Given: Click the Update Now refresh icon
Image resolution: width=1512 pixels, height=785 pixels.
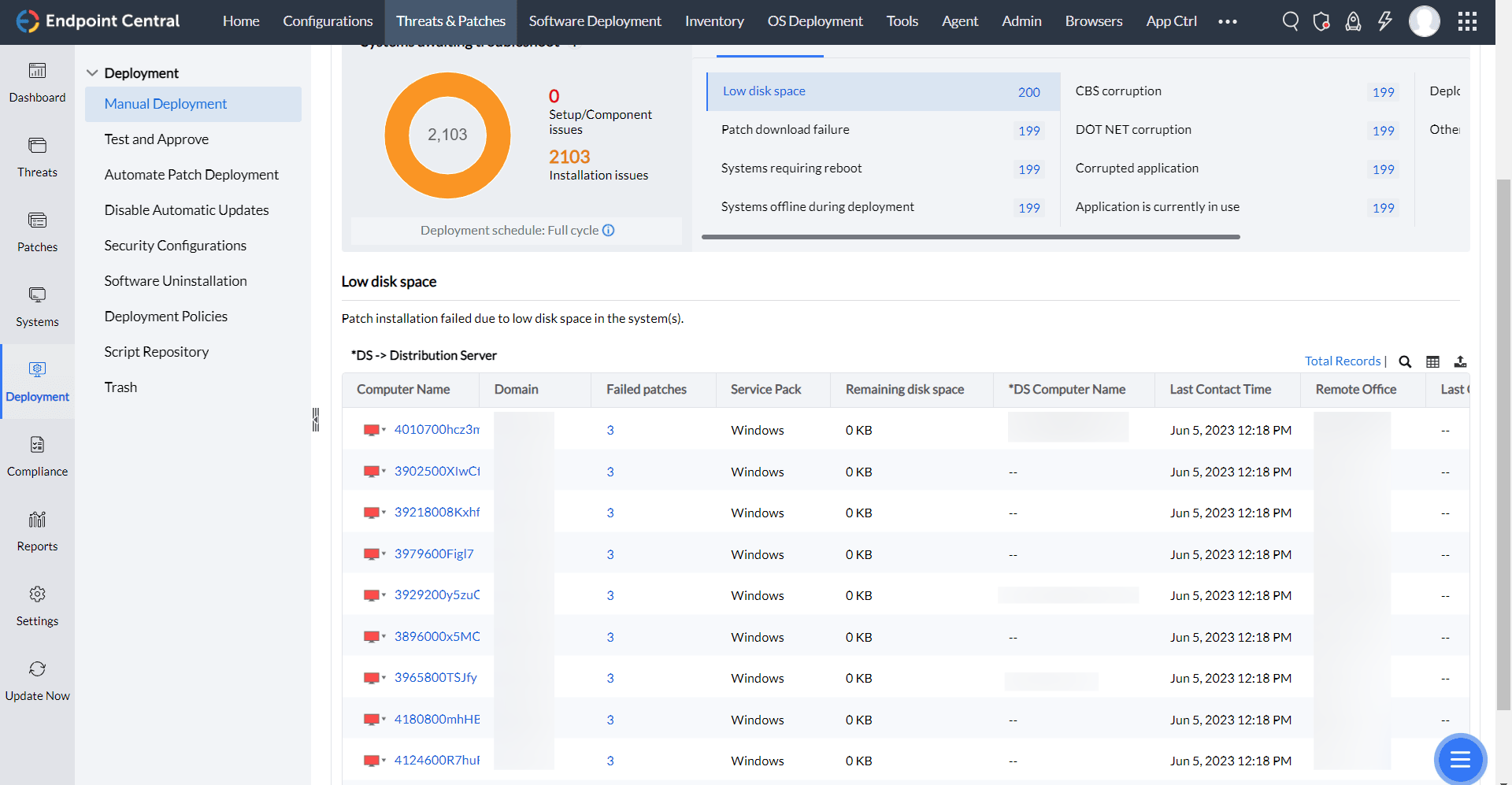Looking at the screenshot, I should pyautogui.click(x=37, y=669).
